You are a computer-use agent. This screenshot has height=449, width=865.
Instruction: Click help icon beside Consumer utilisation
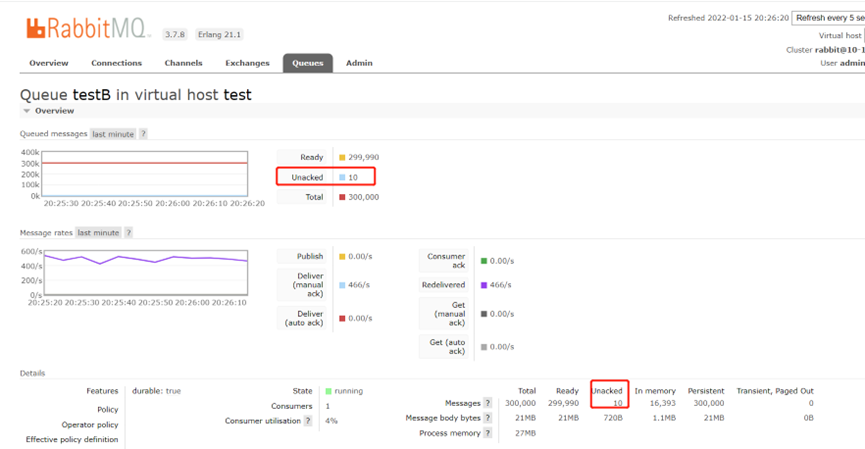[308, 421]
